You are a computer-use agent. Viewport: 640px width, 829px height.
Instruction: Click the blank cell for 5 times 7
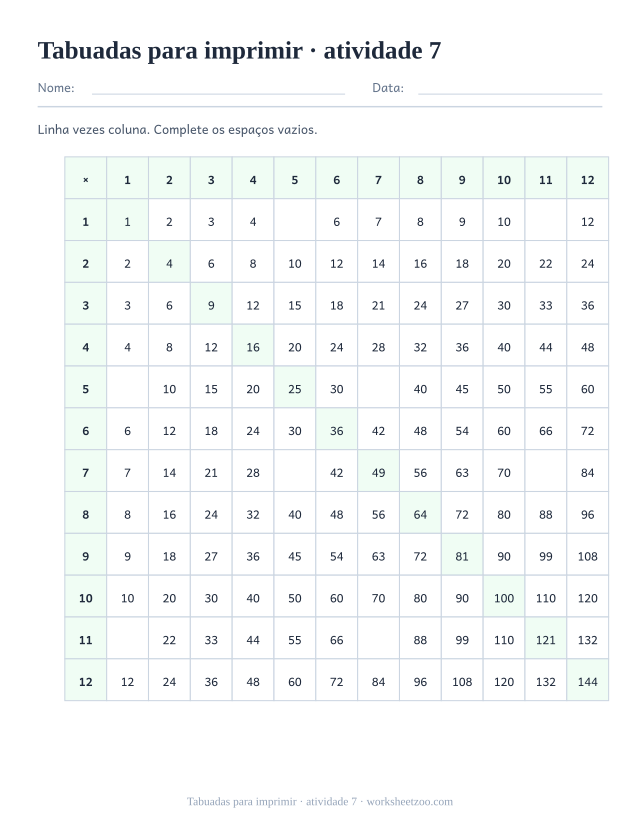point(378,387)
